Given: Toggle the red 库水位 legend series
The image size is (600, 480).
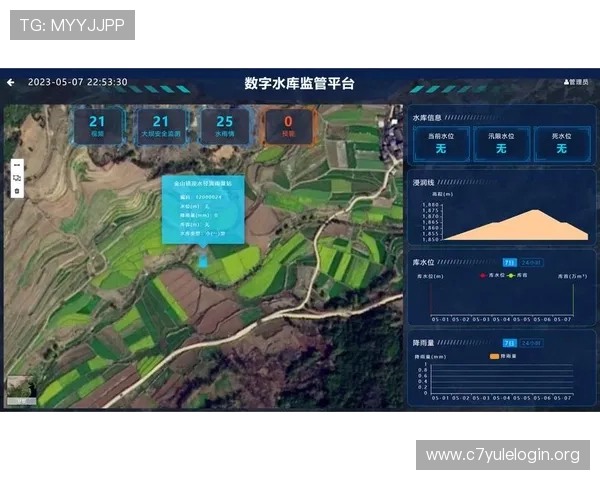Looking at the screenshot, I should 492,275.
